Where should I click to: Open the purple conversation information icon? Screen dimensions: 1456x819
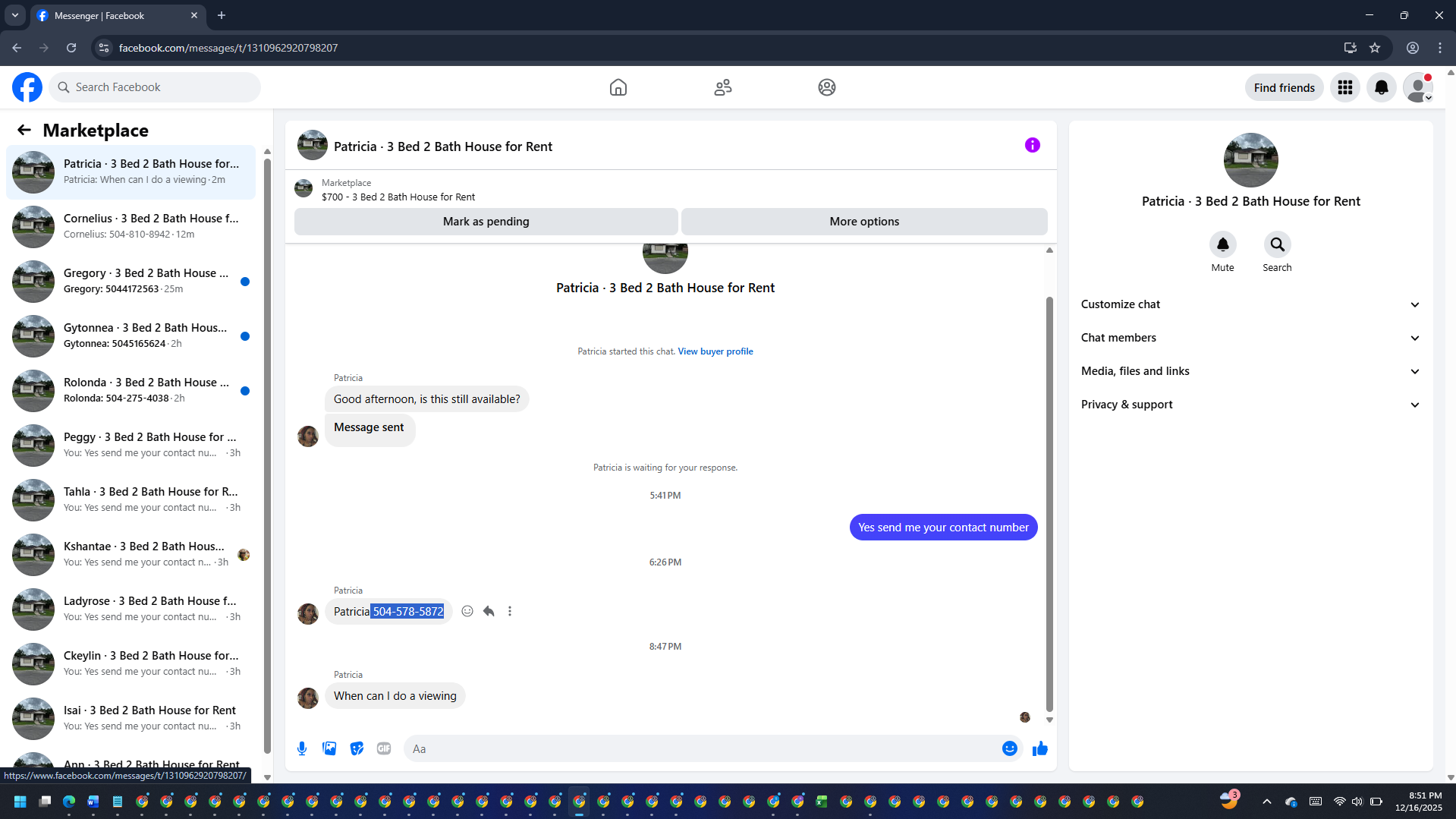click(x=1033, y=145)
